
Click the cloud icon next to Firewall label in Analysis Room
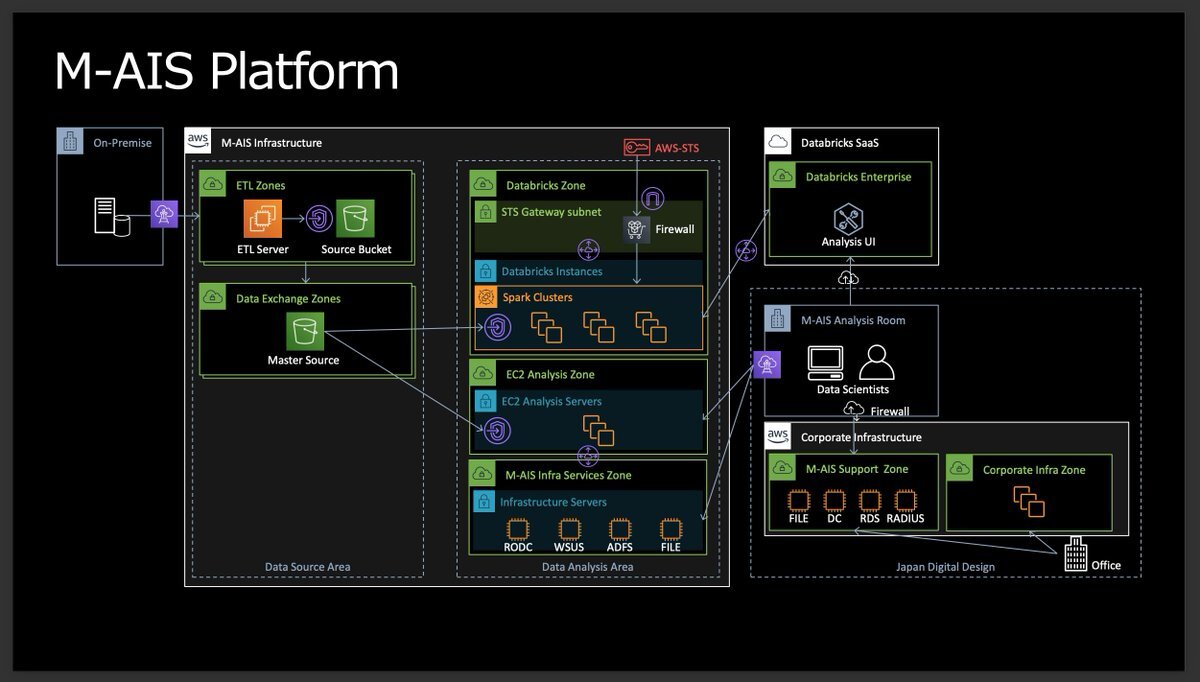coord(854,409)
